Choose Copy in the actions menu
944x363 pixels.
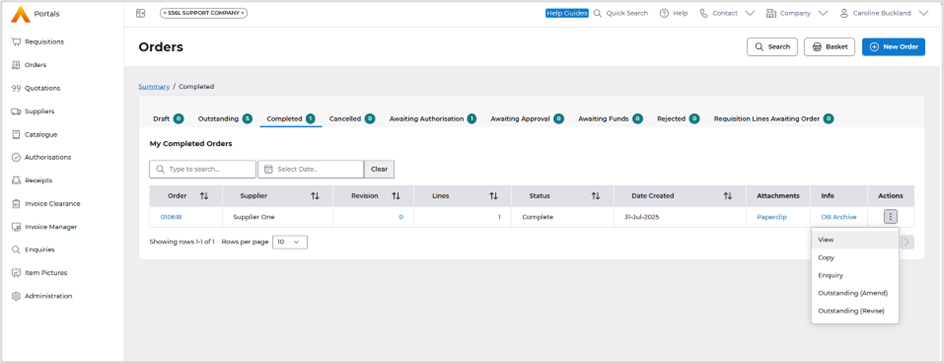point(826,257)
